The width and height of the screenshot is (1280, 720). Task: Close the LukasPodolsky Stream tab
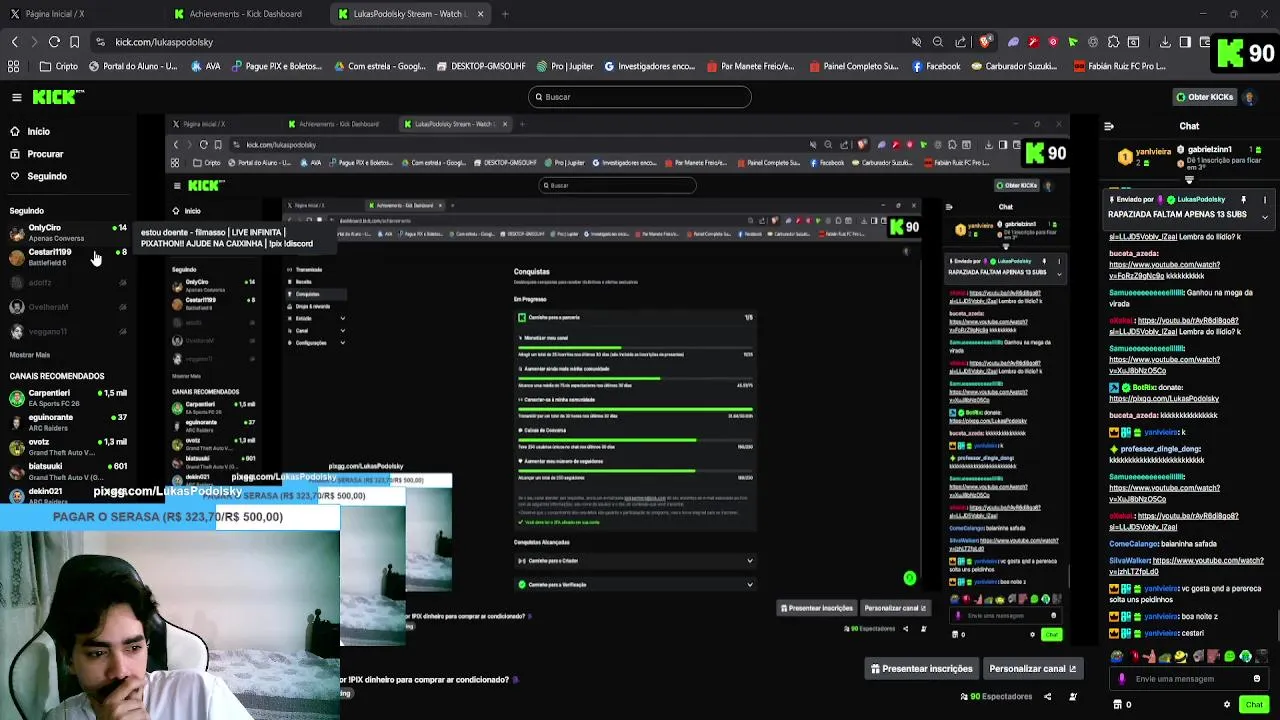[480, 14]
